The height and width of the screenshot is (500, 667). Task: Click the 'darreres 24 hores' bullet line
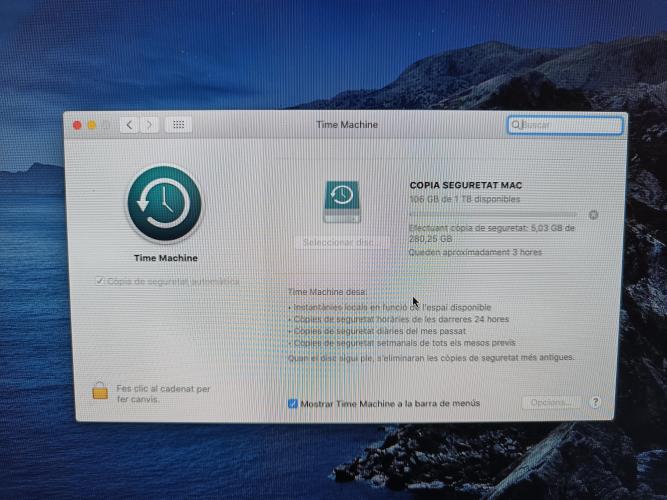[398, 319]
